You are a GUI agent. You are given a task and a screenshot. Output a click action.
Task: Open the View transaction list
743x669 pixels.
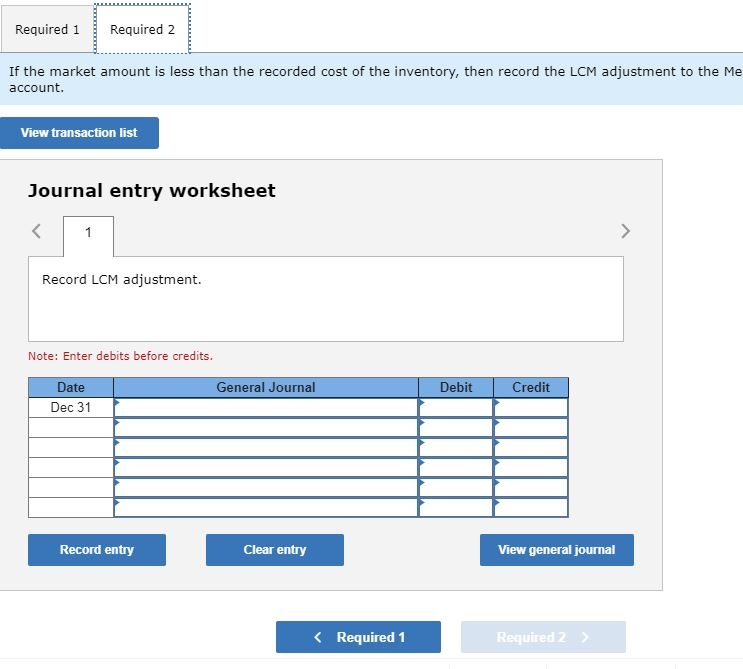pos(79,133)
